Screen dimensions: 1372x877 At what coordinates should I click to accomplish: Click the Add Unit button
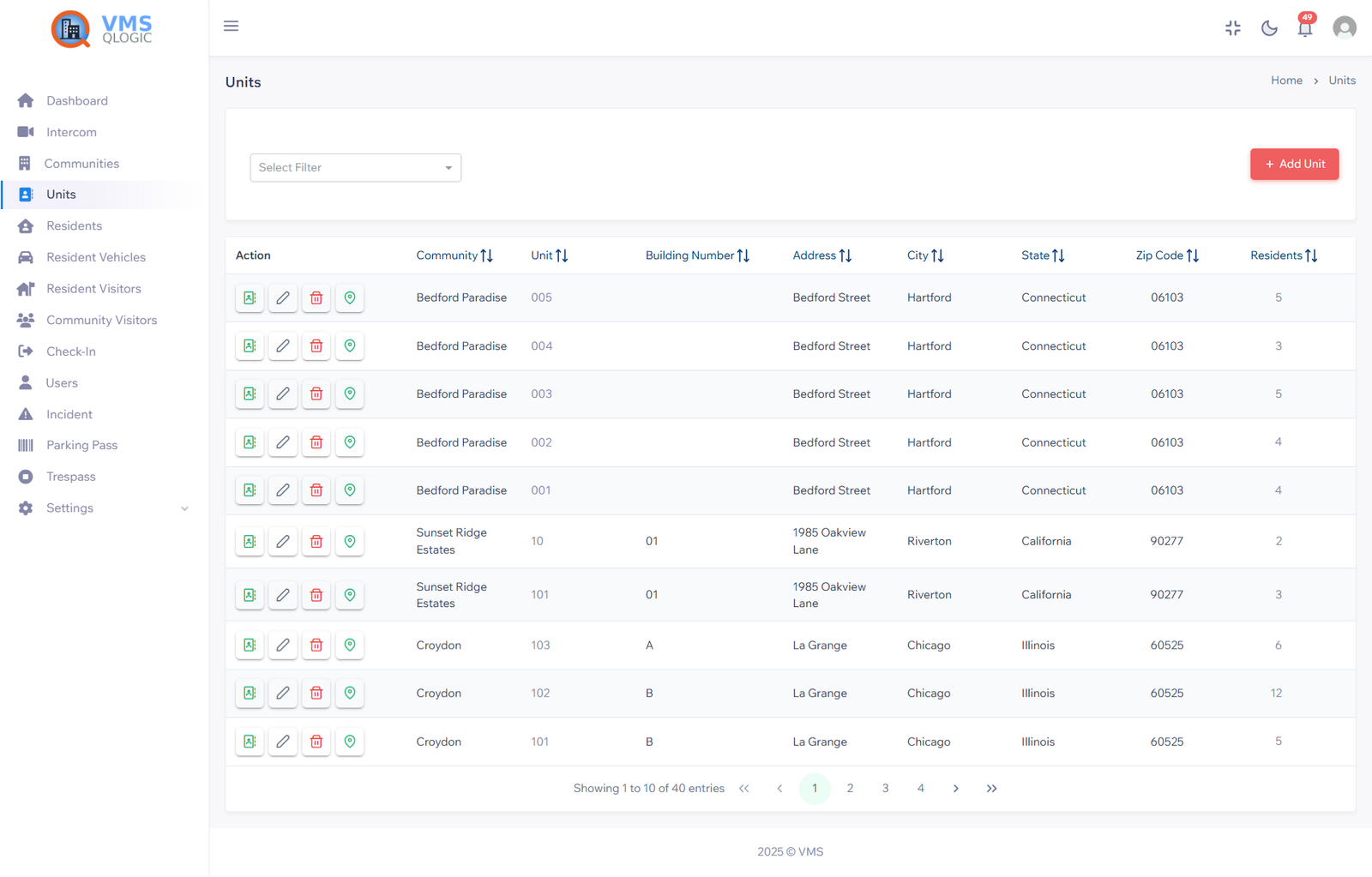coord(1294,164)
